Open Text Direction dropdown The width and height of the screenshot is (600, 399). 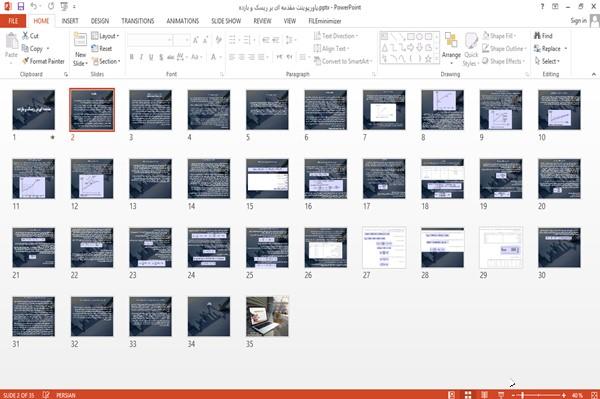coord(336,36)
